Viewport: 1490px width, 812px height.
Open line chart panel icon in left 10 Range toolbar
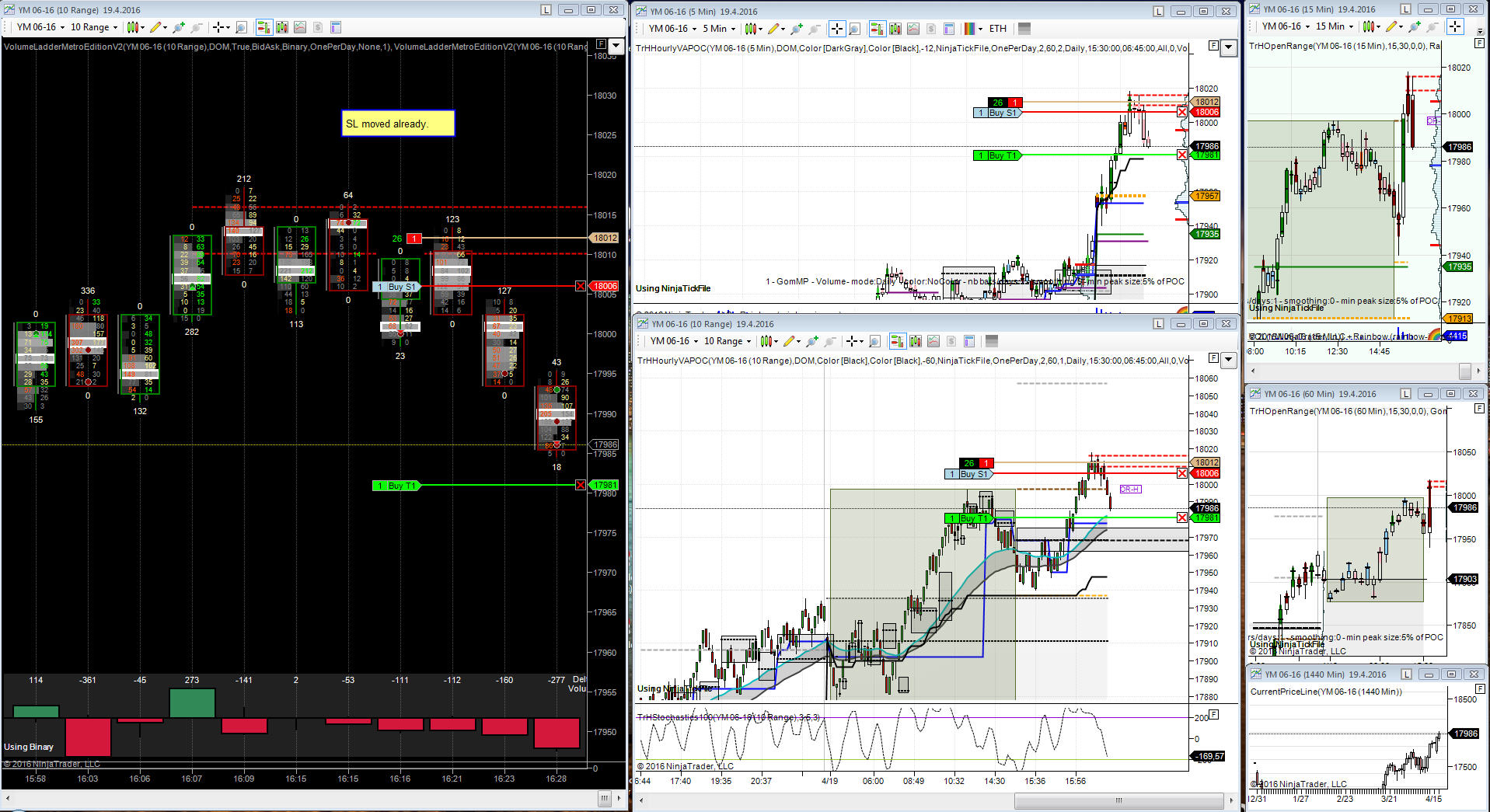pos(300,27)
